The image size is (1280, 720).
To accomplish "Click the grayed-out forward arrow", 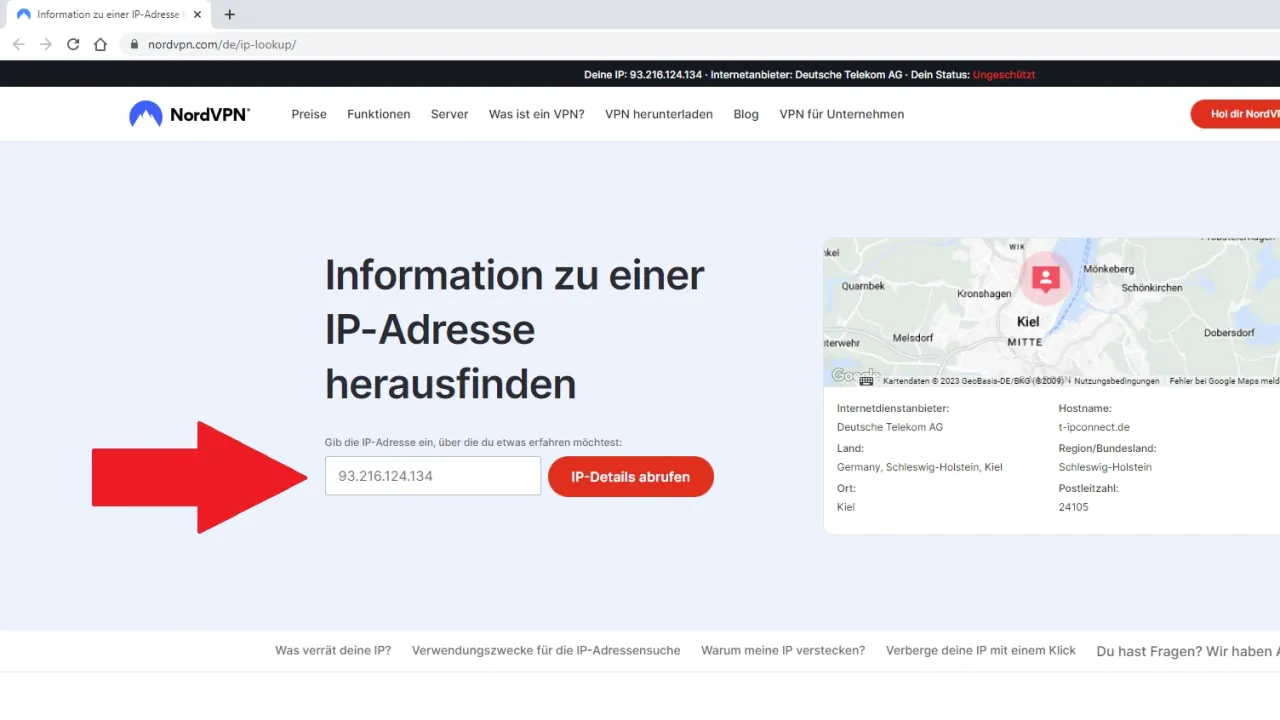I will [45, 44].
